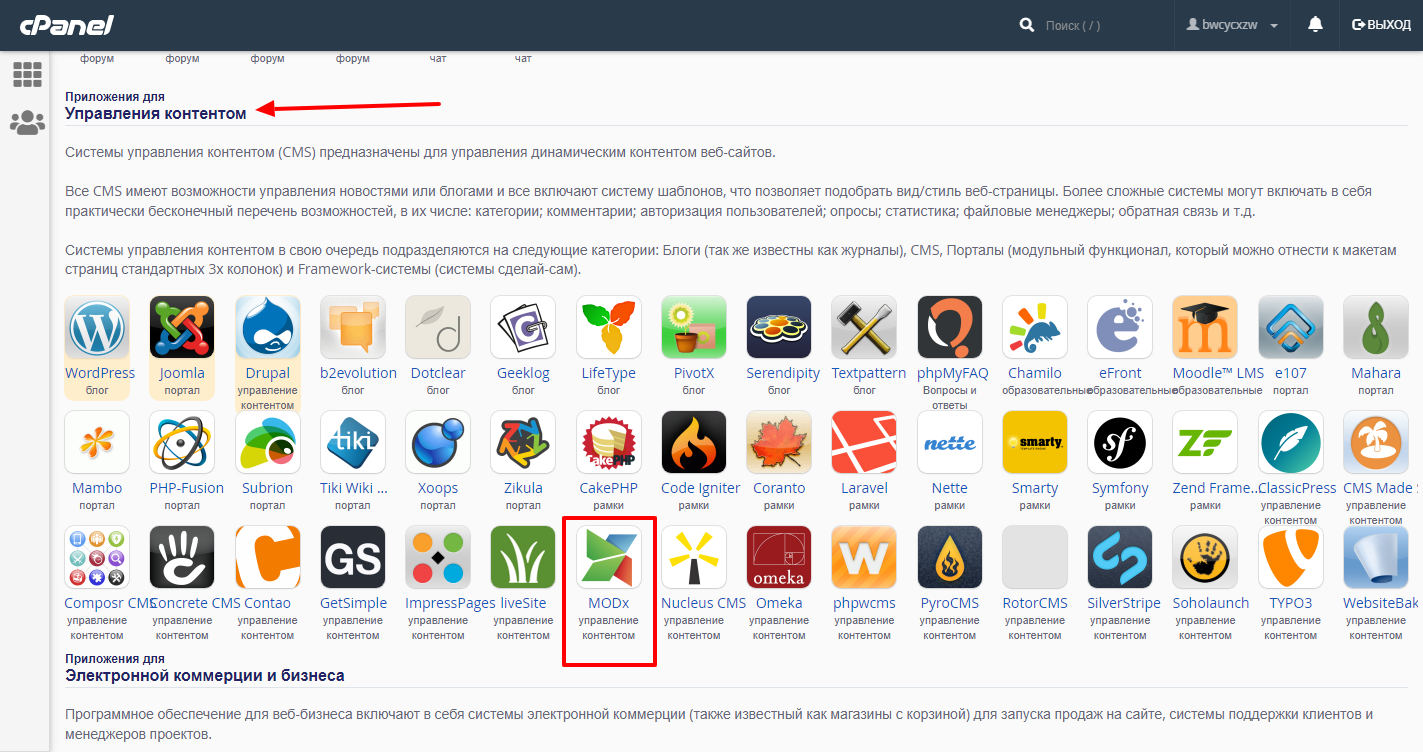This screenshot has width=1423, height=752.
Task: Open the Textpattern icon
Action: pyautogui.click(x=864, y=328)
